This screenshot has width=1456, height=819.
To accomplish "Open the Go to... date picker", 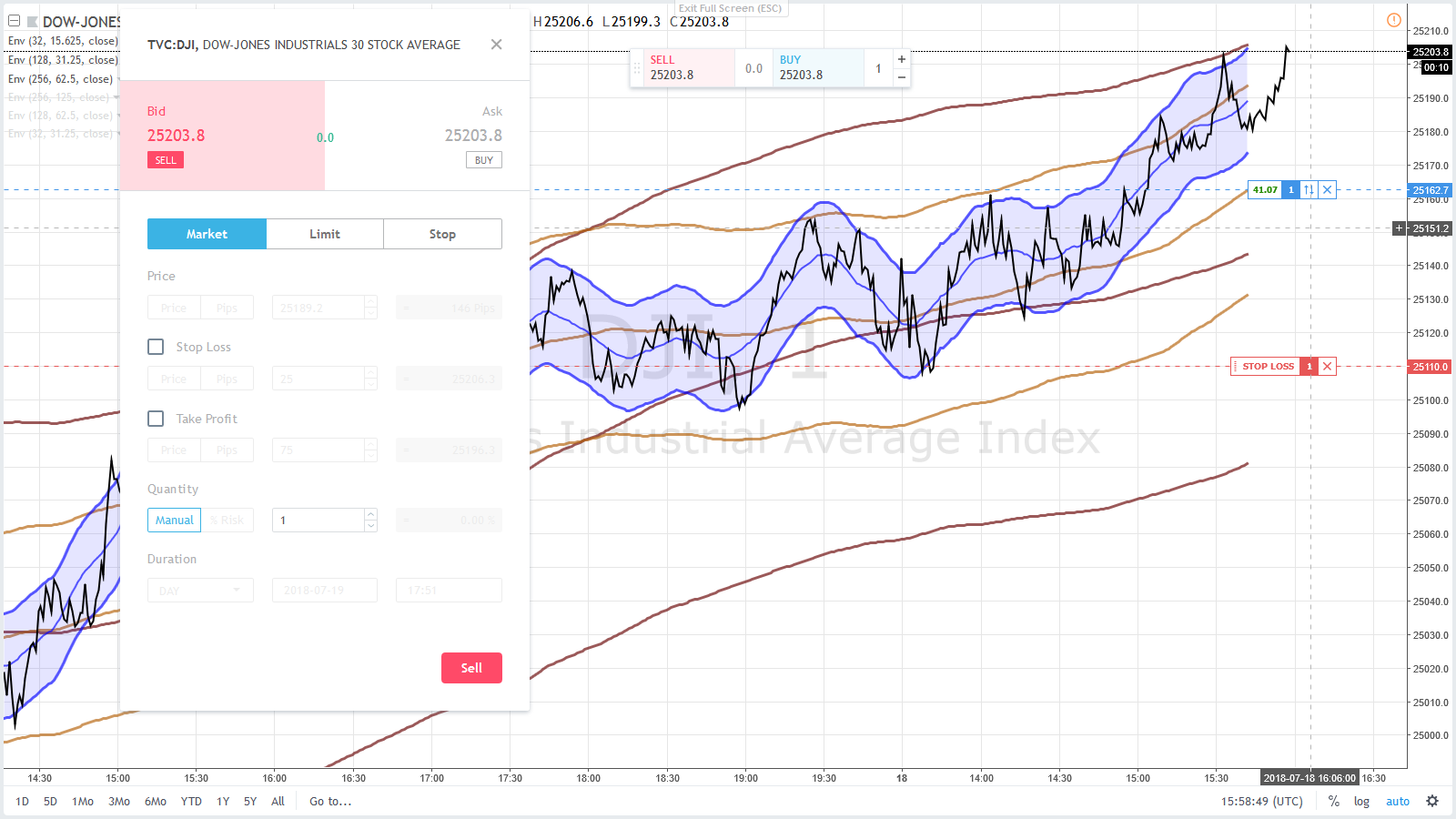I will [x=330, y=802].
